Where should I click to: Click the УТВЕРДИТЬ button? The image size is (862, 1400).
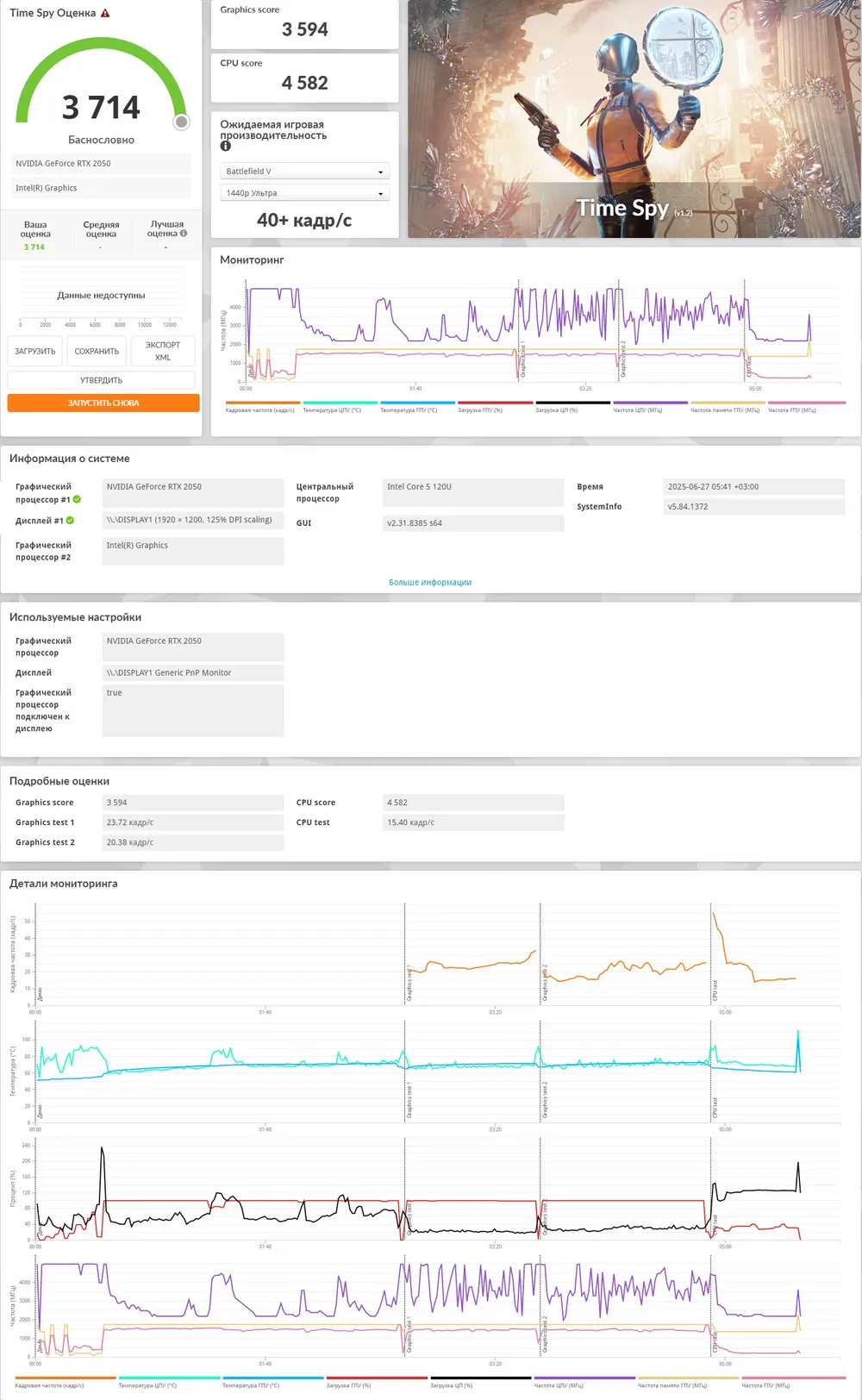coord(101,380)
